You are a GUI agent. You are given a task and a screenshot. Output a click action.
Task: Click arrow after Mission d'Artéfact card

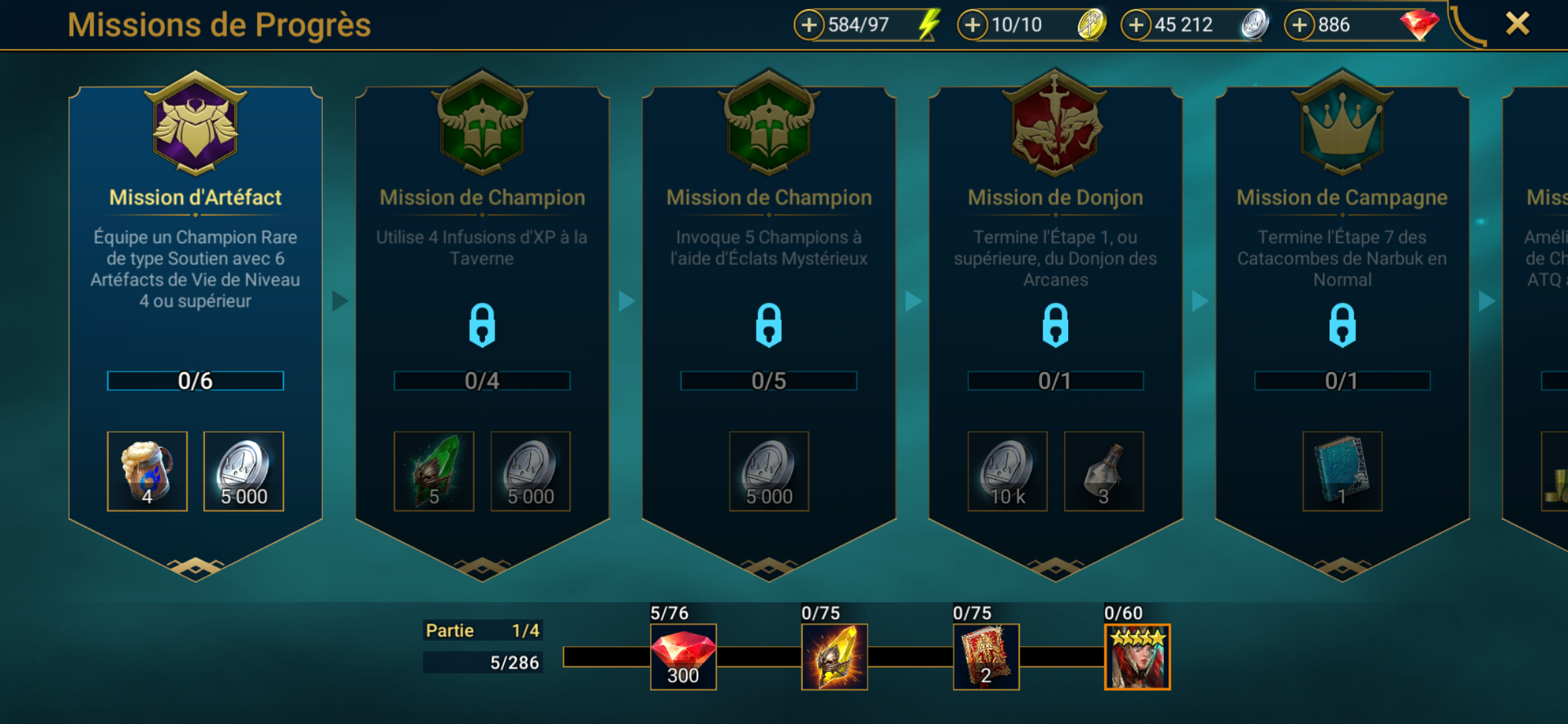pyautogui.click(x=340, y=301)
